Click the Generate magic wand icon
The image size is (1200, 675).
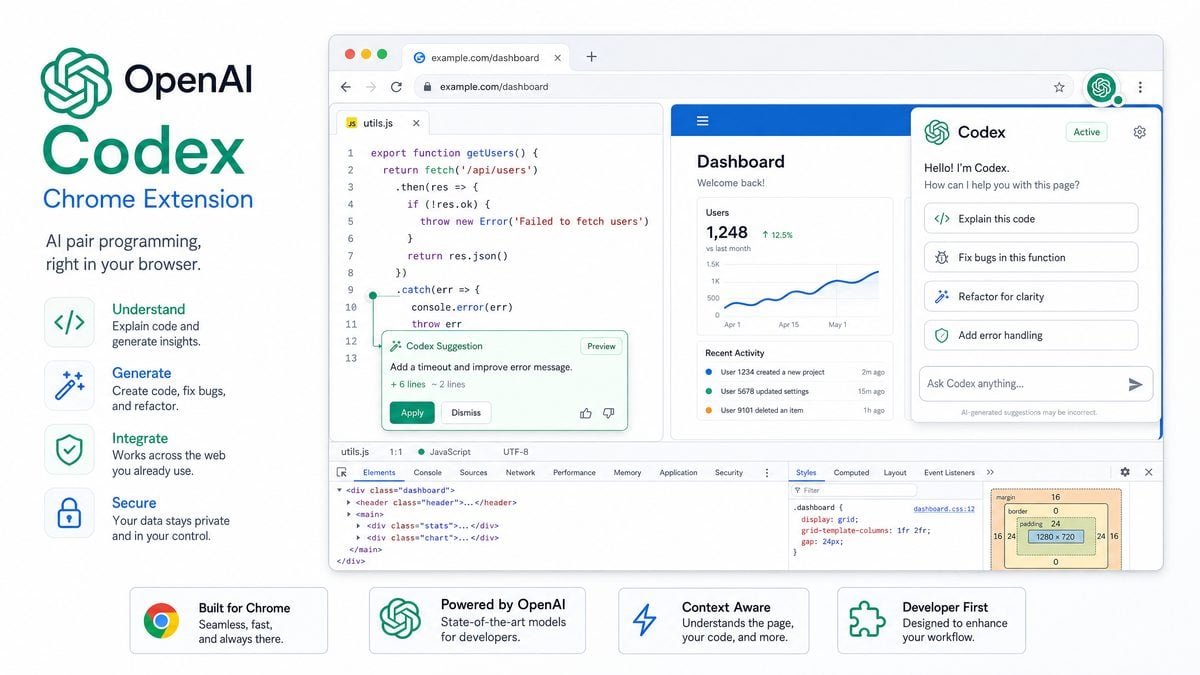click(69, 386)
